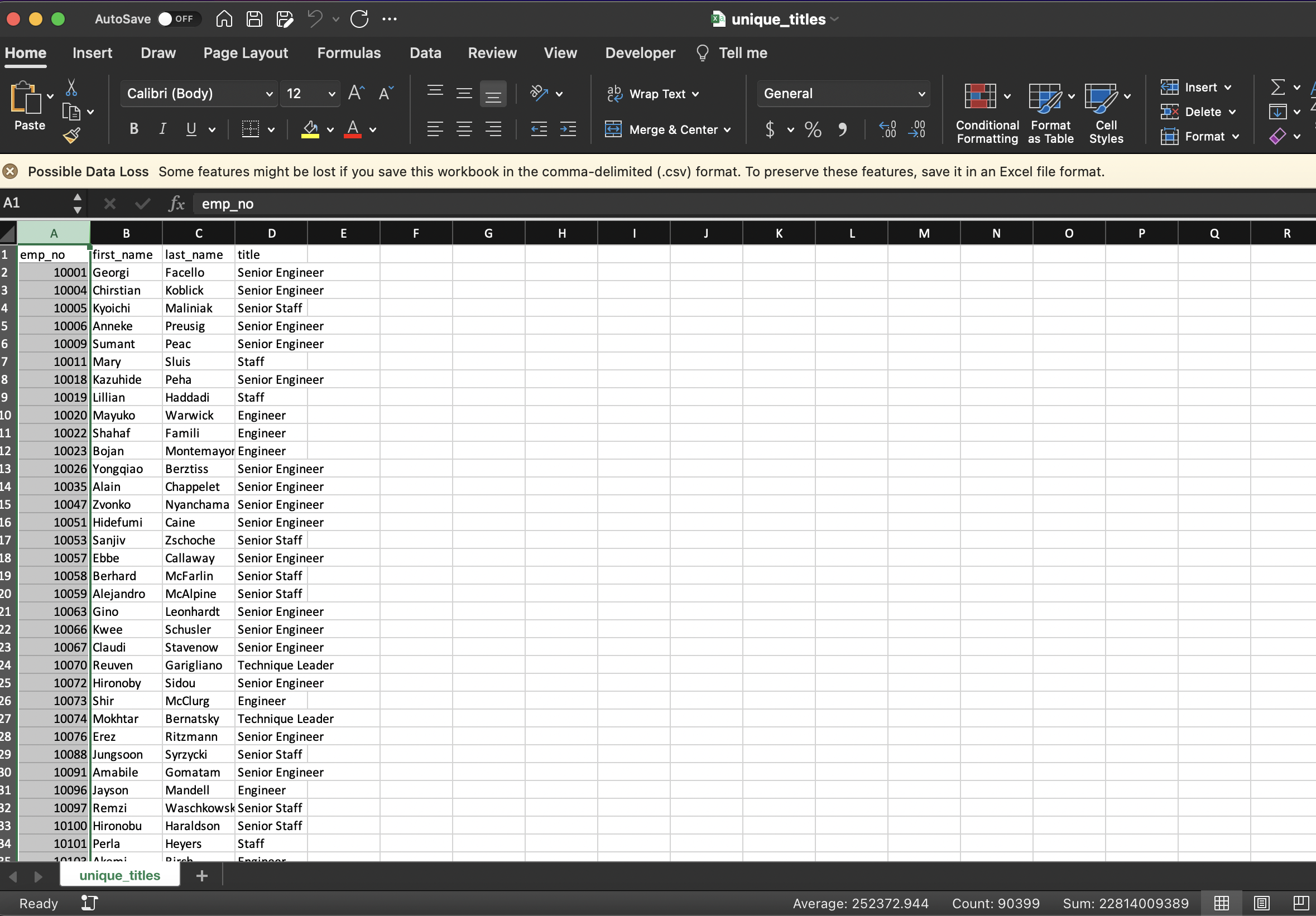Switch to Page Layout view in status bar

[1261, 903]
